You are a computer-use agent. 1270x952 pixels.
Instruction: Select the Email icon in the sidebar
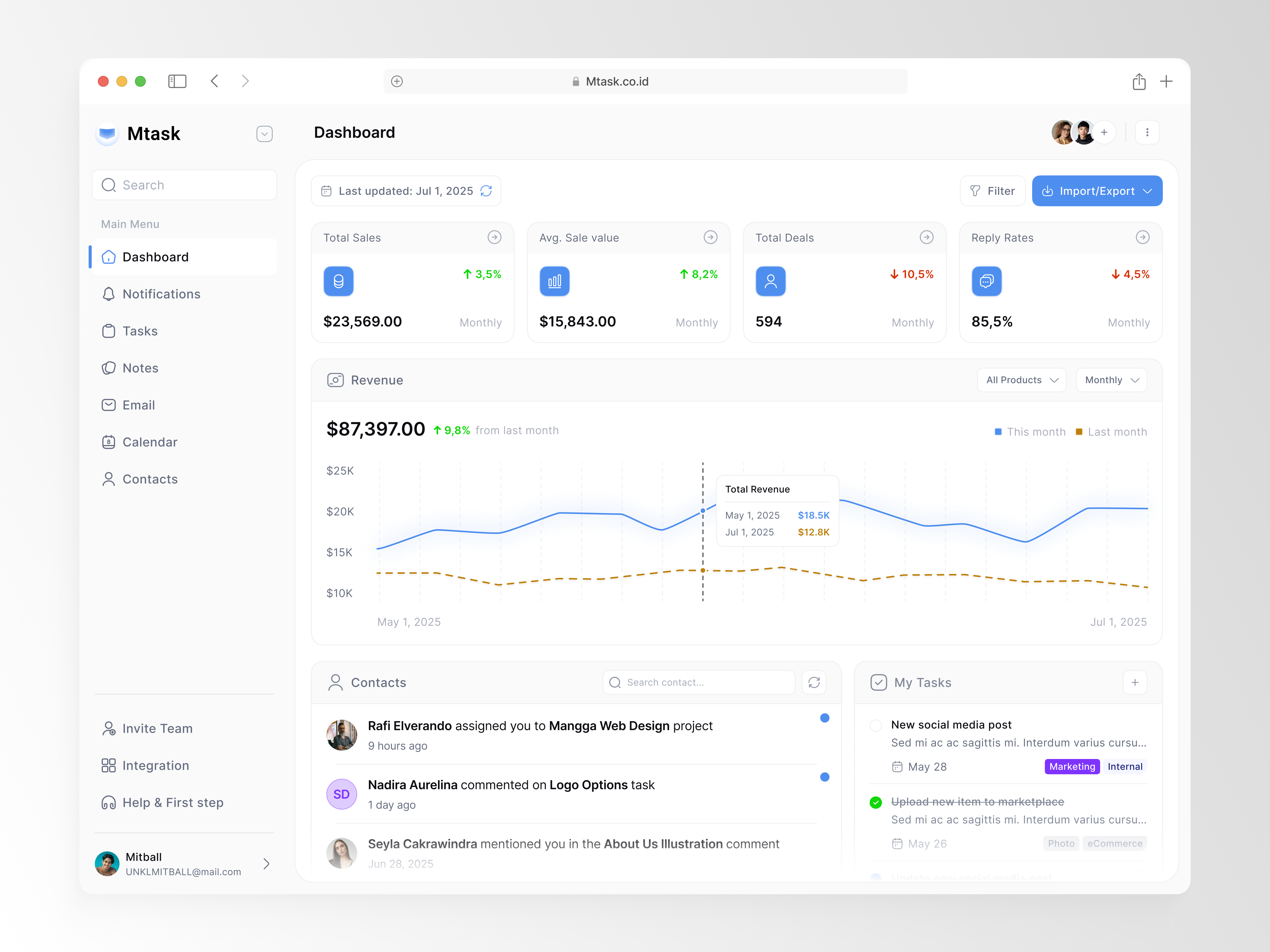tap(109, 405)
